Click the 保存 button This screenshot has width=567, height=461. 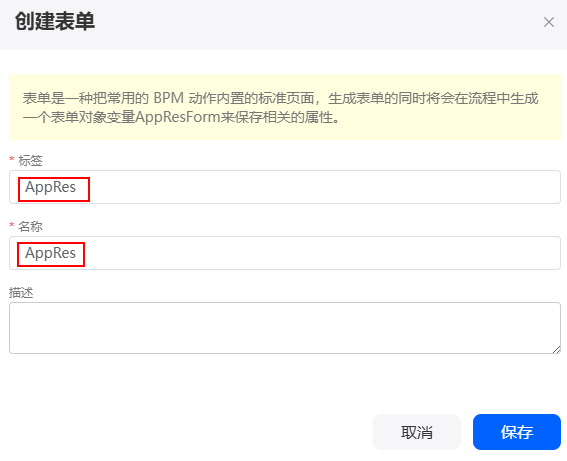coord(517,432)
